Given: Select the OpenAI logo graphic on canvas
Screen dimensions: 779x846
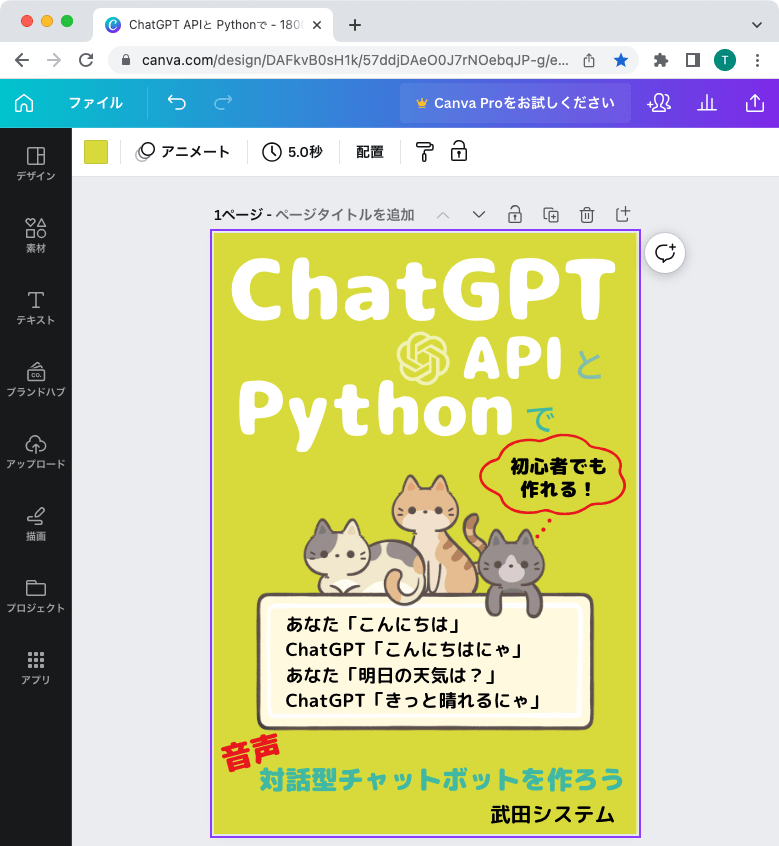Looking at the screenshot, I should [423, 358].
